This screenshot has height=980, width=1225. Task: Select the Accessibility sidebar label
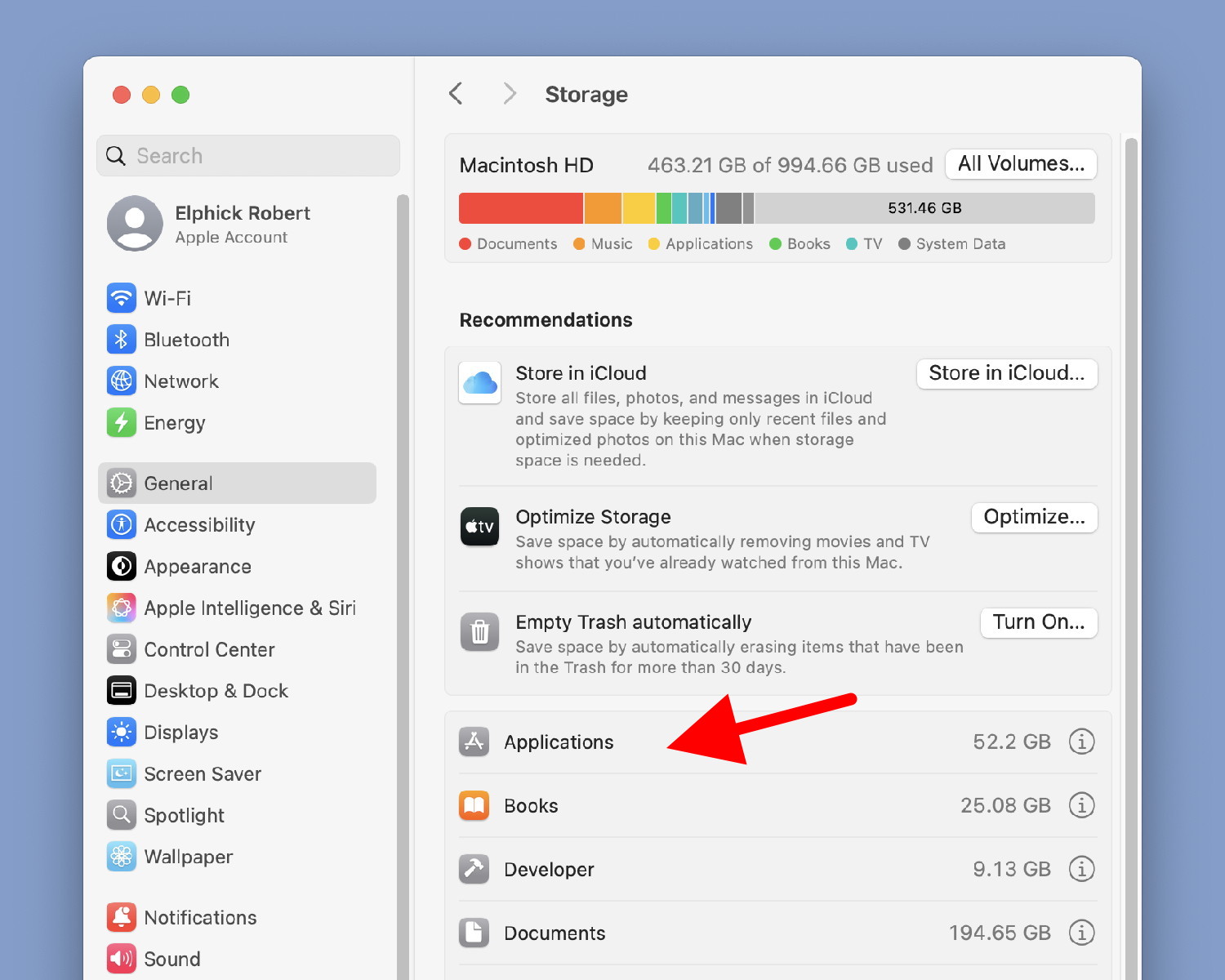pyautogui.click(x=200, y=525)
